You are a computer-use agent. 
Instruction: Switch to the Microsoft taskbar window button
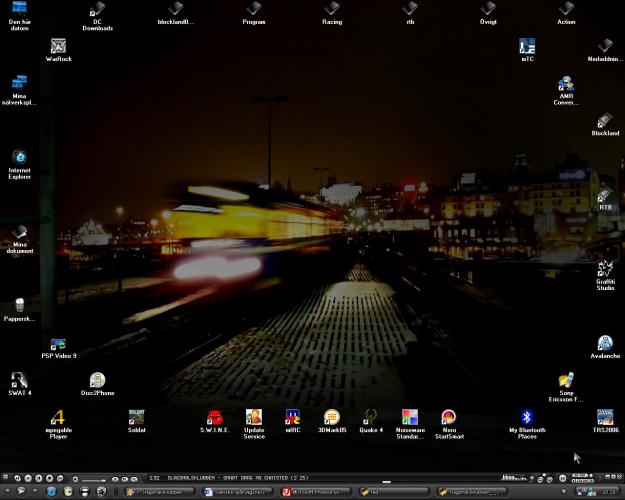tap(316, 492)
